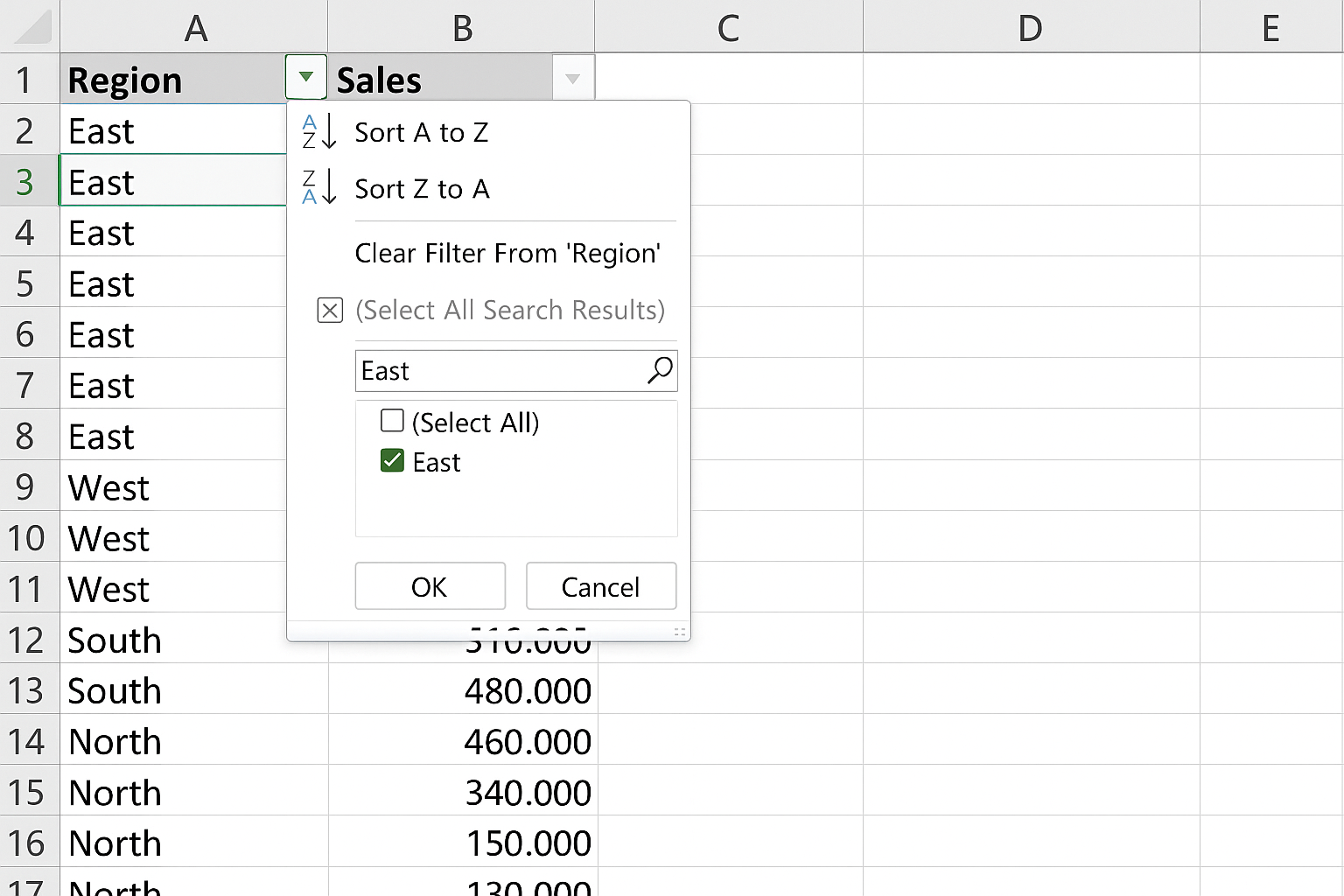Select the South cell in row 13
Viewport: 1344px width, 896px height.
(x=194, y=690)
